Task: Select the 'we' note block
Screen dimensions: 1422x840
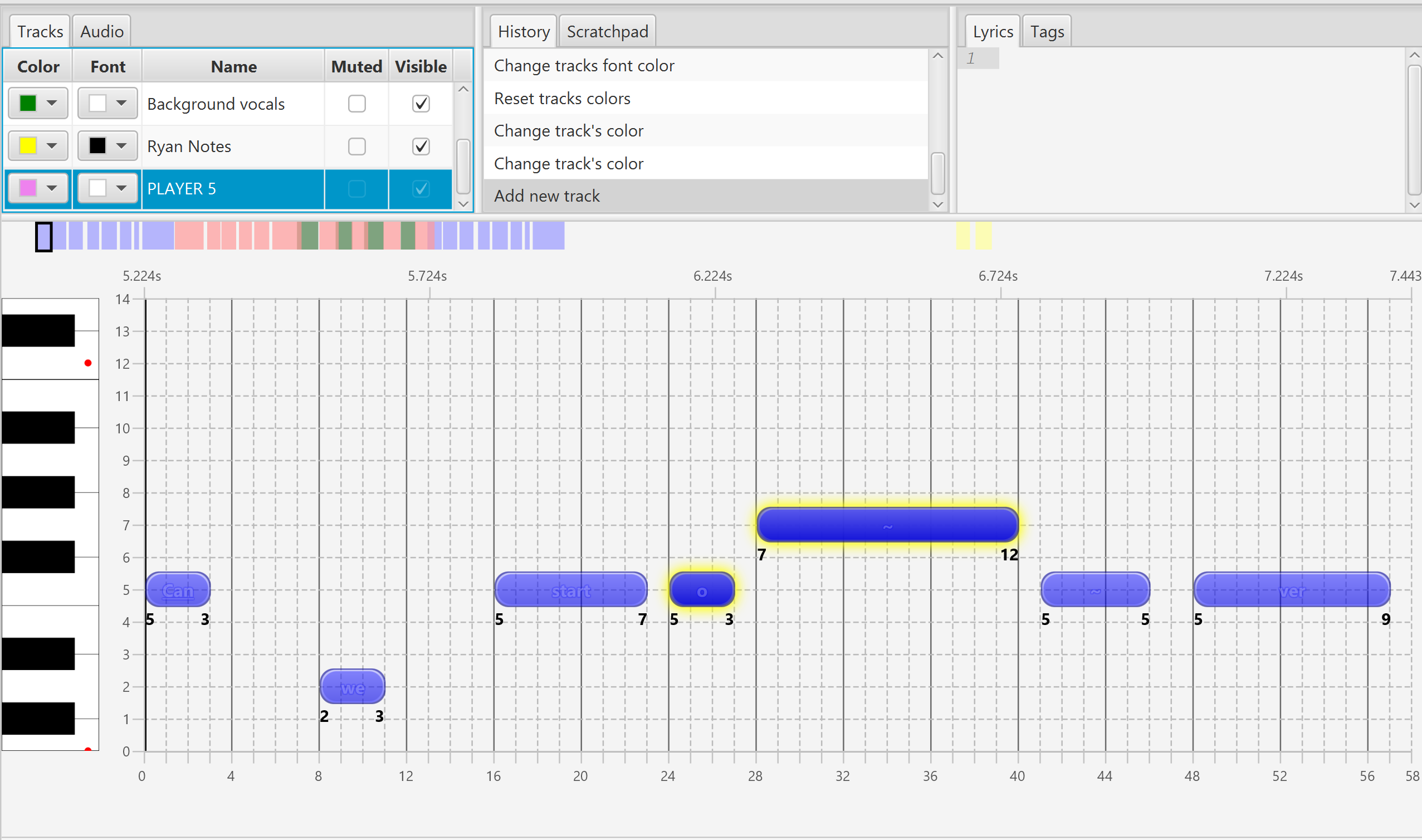Action: point(352,687)
